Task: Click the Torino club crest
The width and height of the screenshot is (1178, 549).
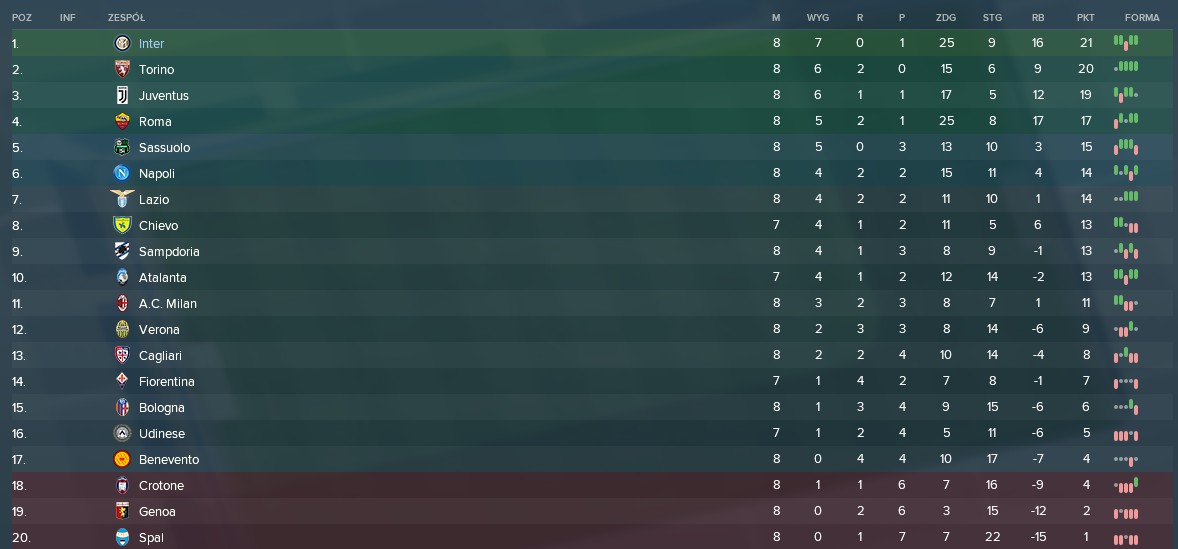Action: click(122, 70)
